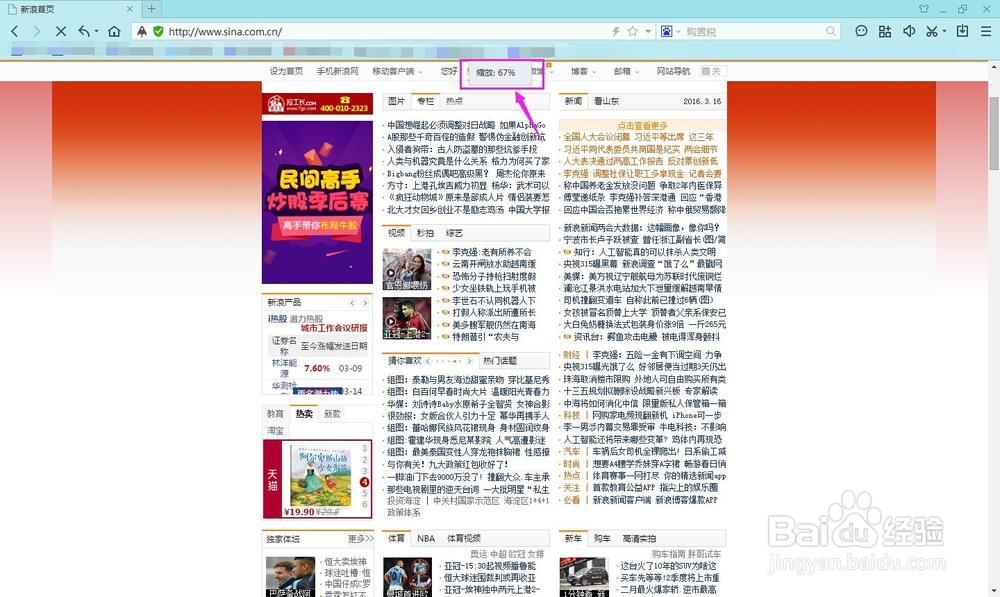Click the lightning bolt icon in address bar

point(617,31)
